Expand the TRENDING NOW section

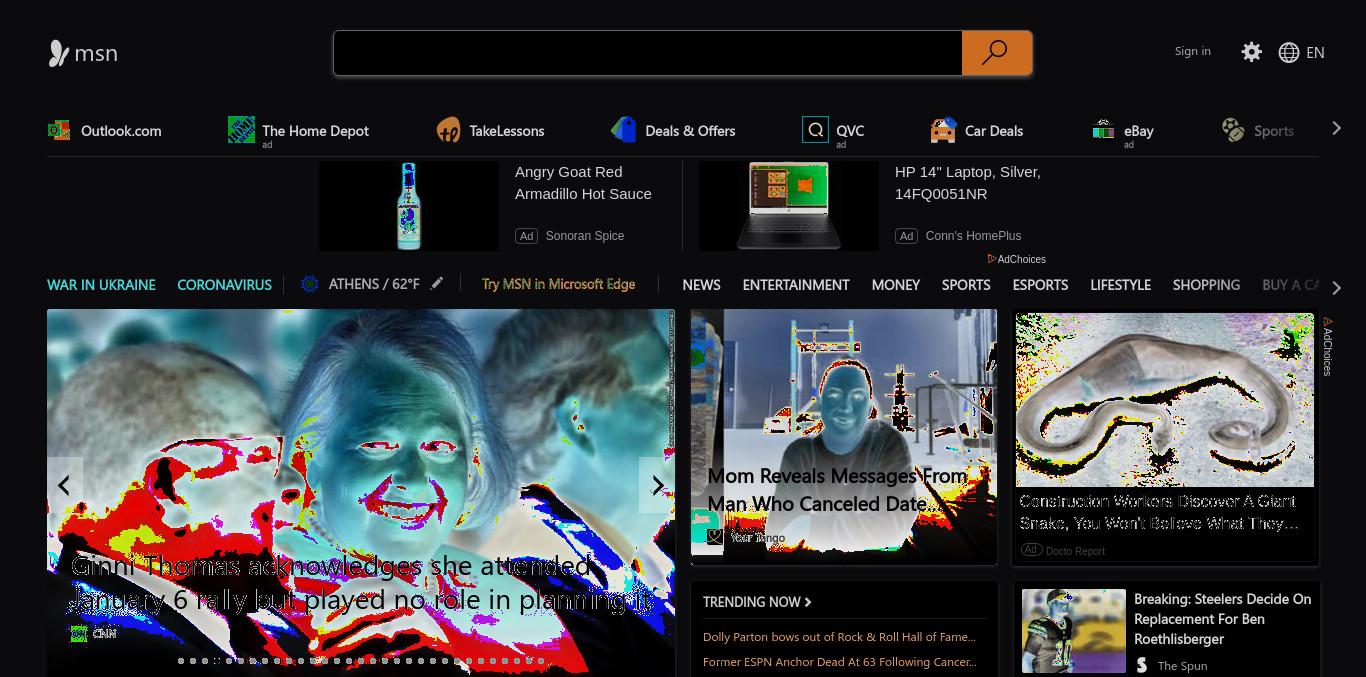(x=757, y=602)
